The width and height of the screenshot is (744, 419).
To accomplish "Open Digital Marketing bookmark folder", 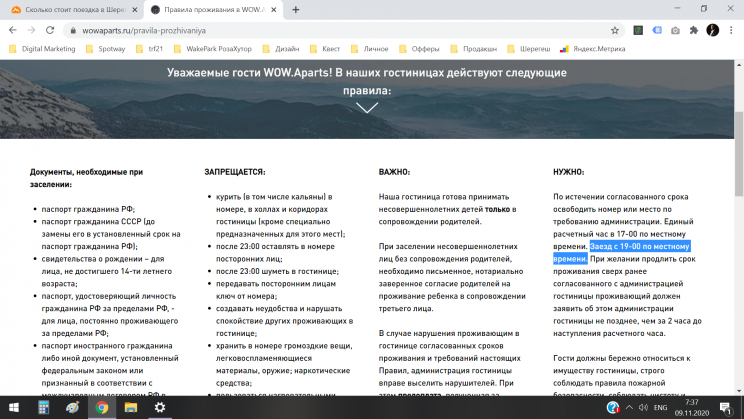I will 42,49.
